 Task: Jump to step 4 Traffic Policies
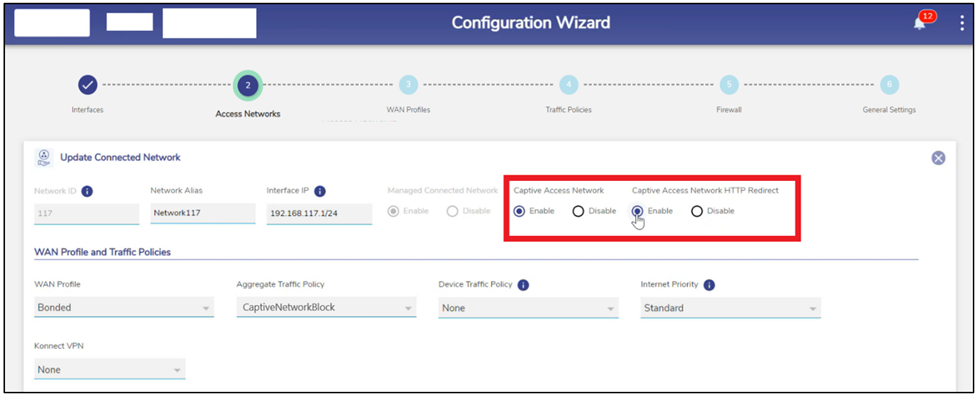pyautogui.click(x=568, y=85)
